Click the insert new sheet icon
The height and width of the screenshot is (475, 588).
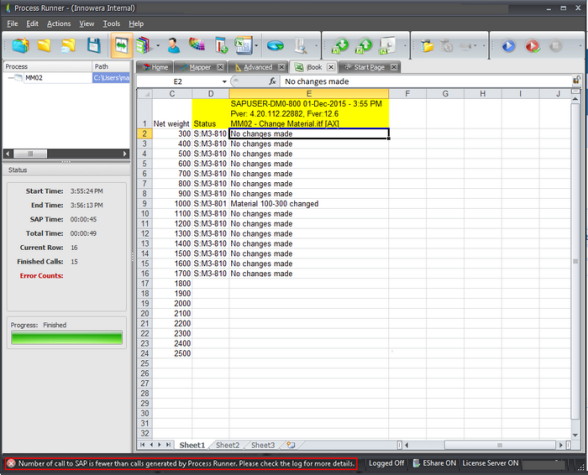291,445
